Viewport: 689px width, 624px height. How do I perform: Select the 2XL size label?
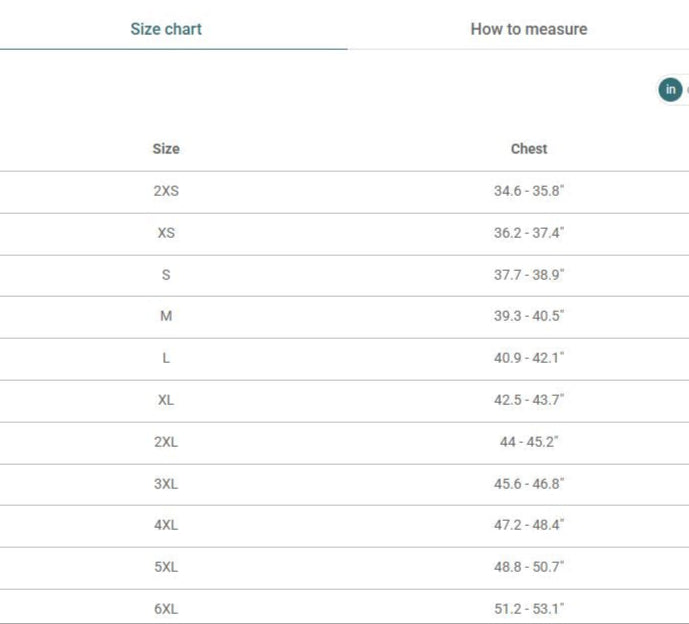point(166,442)
